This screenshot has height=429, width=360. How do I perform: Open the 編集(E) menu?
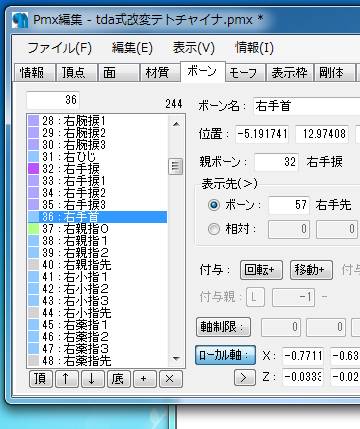coord(132,48)
